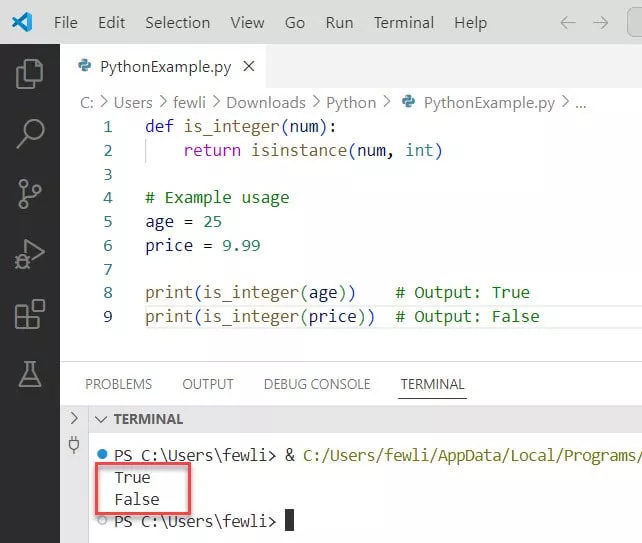Image resolution: width=642 pixels, height=543 pixels.
Task: Open the Downloads breadcrumb folder dropdown
Action: click(x=265, y=102)
